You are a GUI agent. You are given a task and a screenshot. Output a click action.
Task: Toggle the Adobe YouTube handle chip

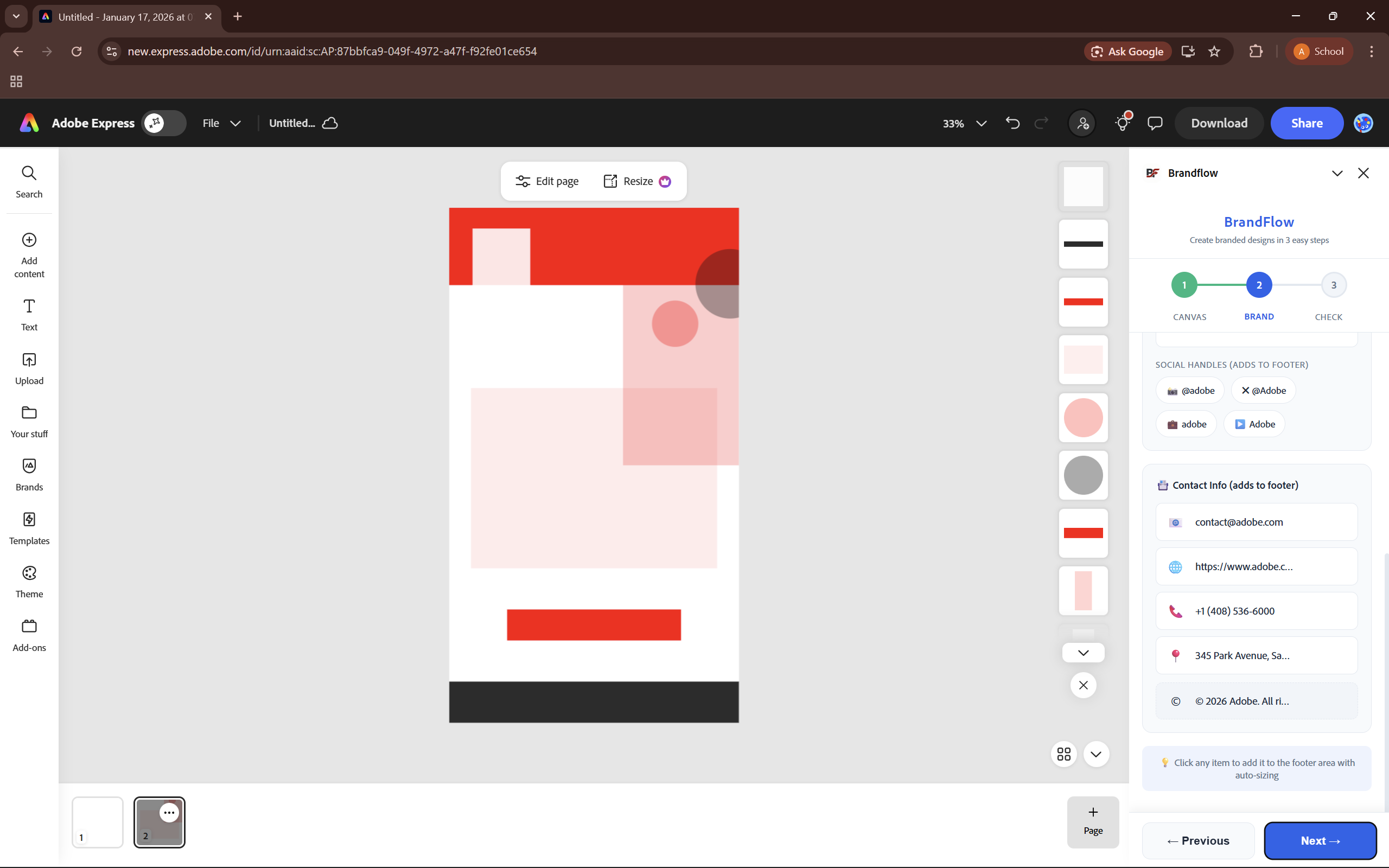point(1254,424)
